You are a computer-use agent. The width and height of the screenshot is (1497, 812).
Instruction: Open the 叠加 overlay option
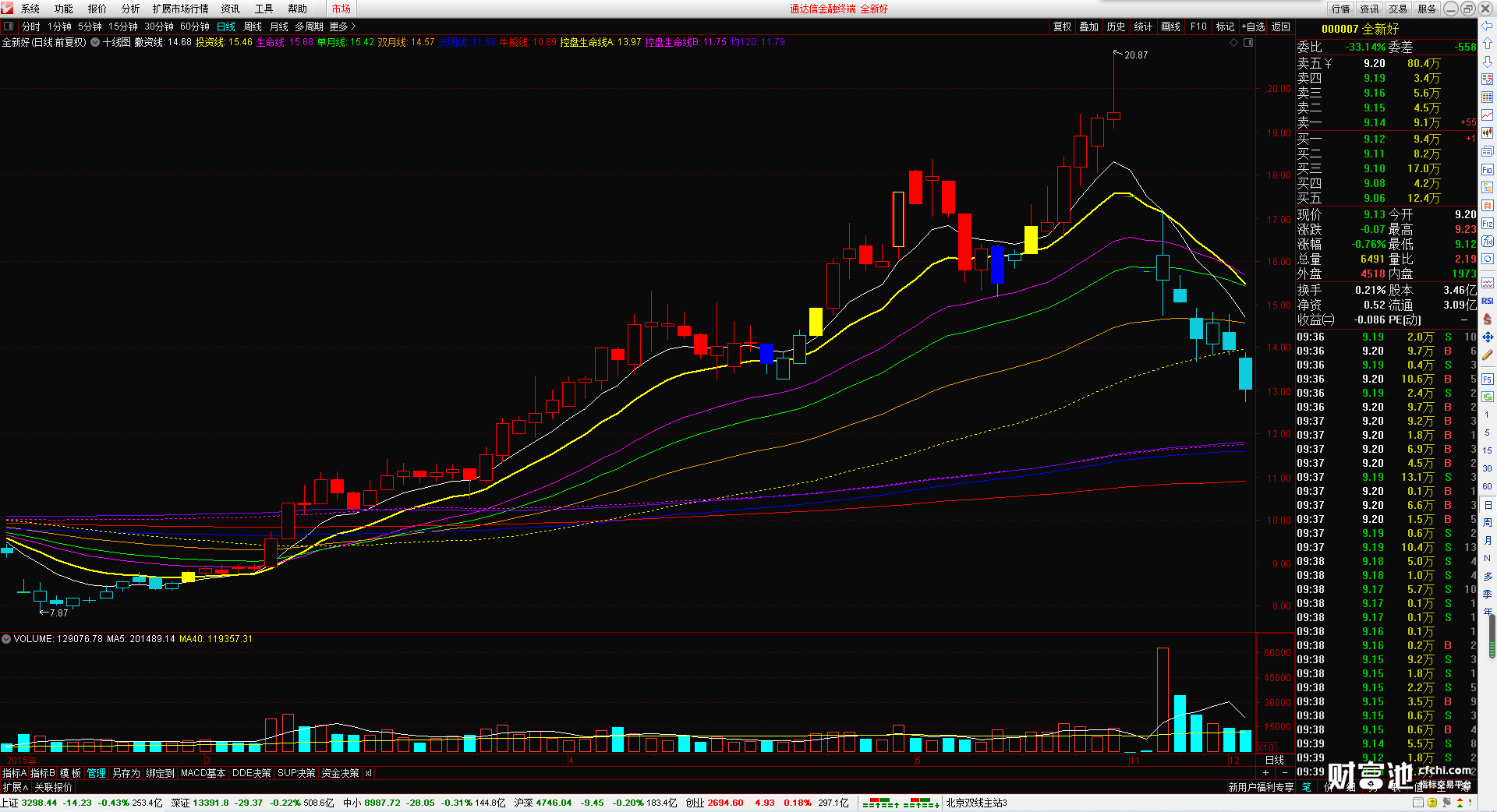pyautogui.click(x=1089, y=26)
